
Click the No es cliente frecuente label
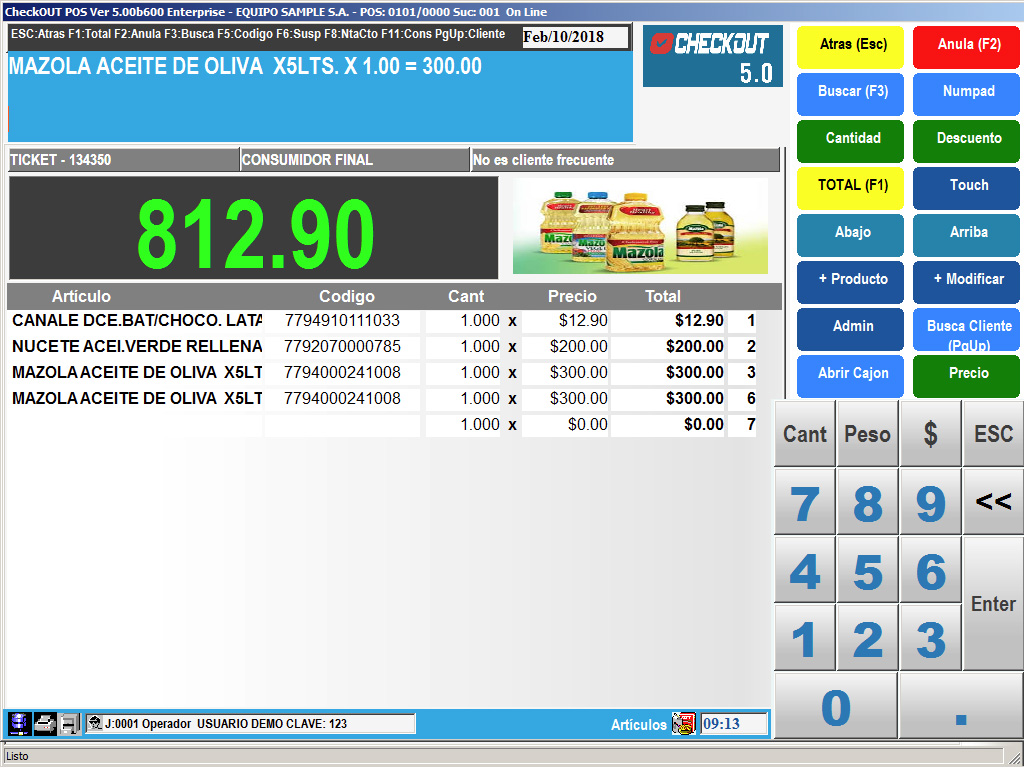(x=625, y=160)
